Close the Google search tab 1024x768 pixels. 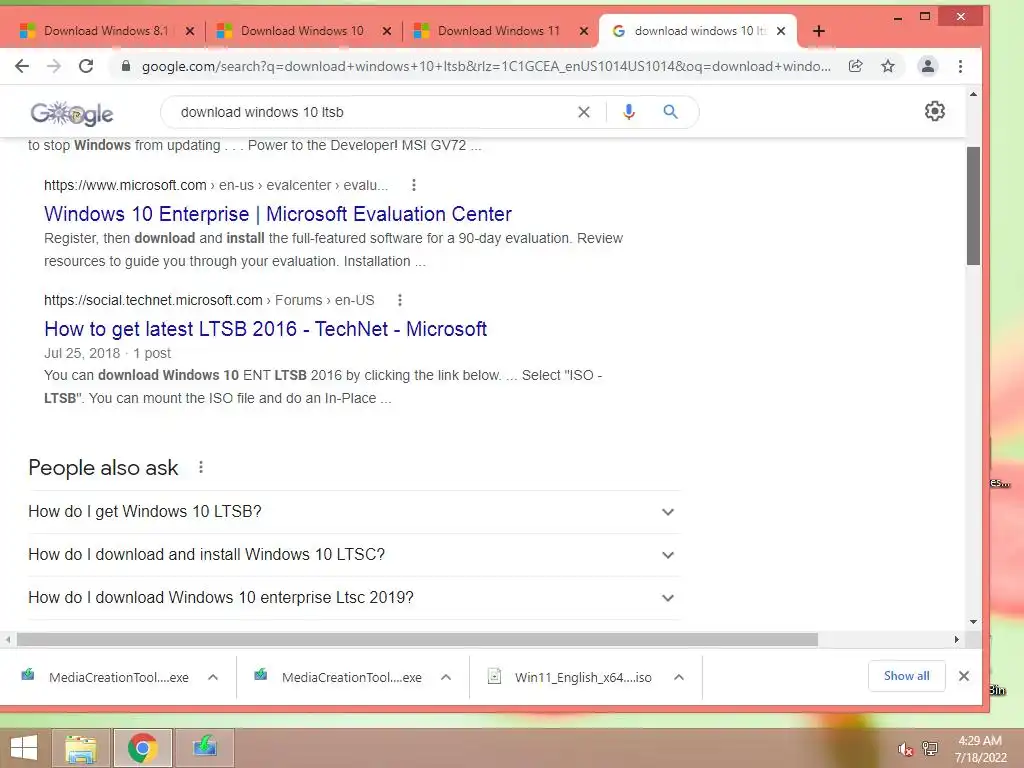780,31
